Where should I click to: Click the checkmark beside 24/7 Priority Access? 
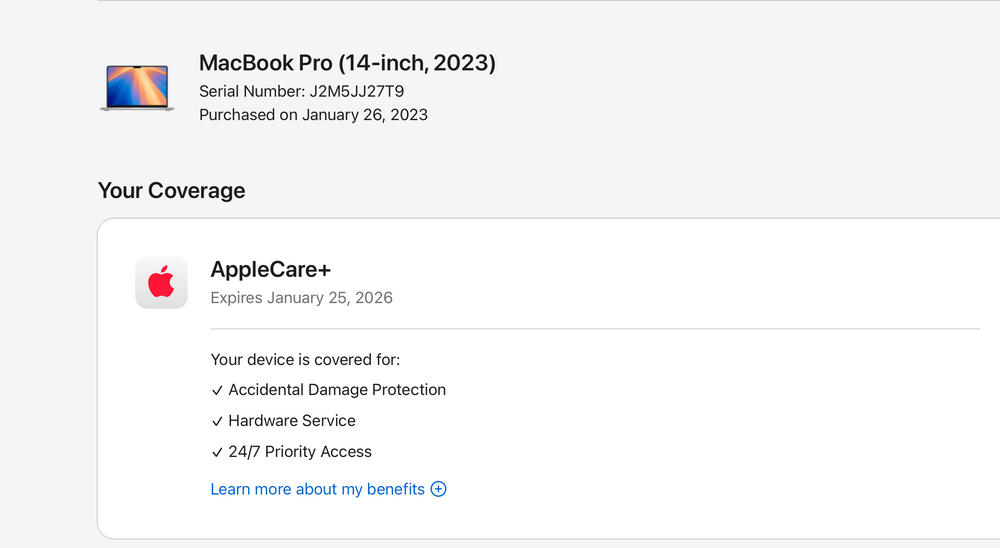[217, 453]
